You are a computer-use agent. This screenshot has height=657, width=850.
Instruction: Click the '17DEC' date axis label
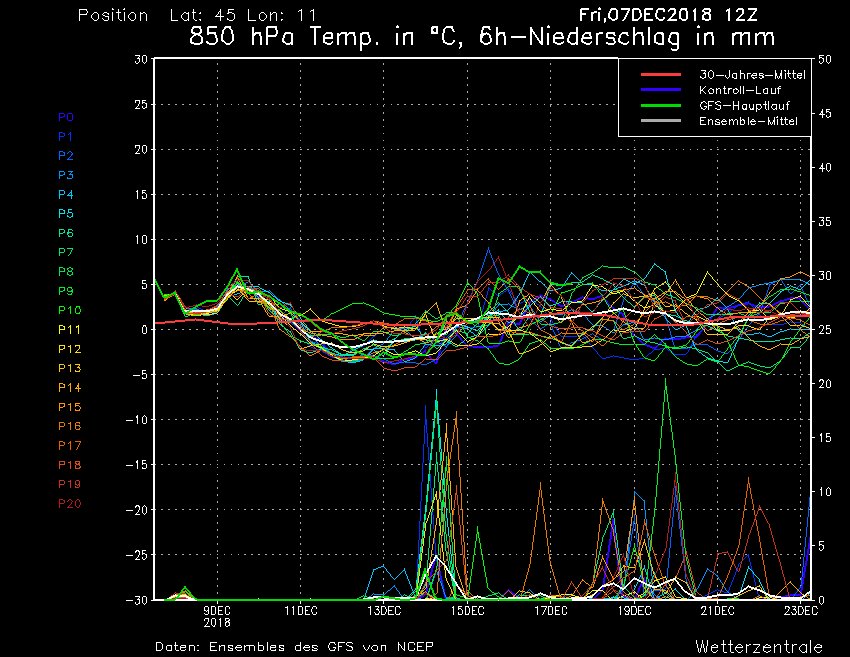(x=551, y=611)
